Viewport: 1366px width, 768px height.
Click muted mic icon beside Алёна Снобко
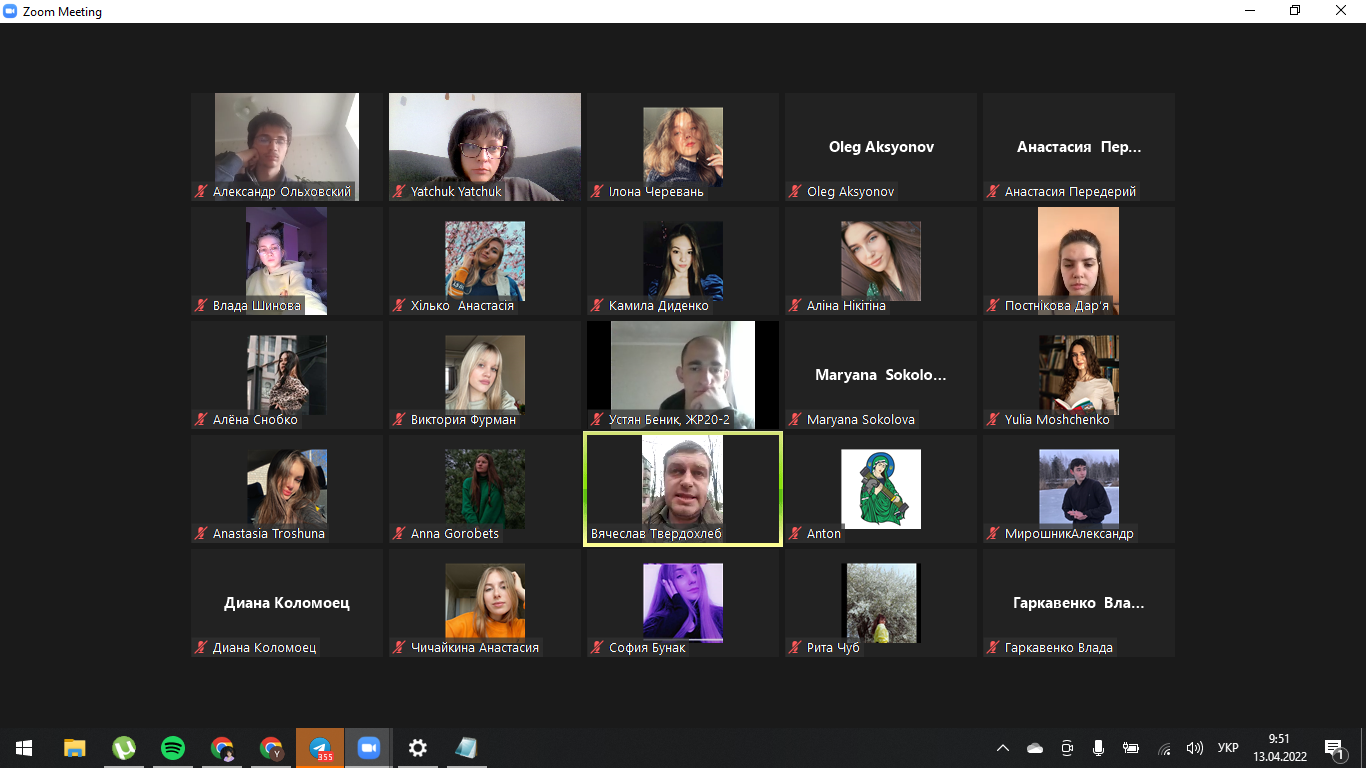pyautogui.click(x=201, y=419)
